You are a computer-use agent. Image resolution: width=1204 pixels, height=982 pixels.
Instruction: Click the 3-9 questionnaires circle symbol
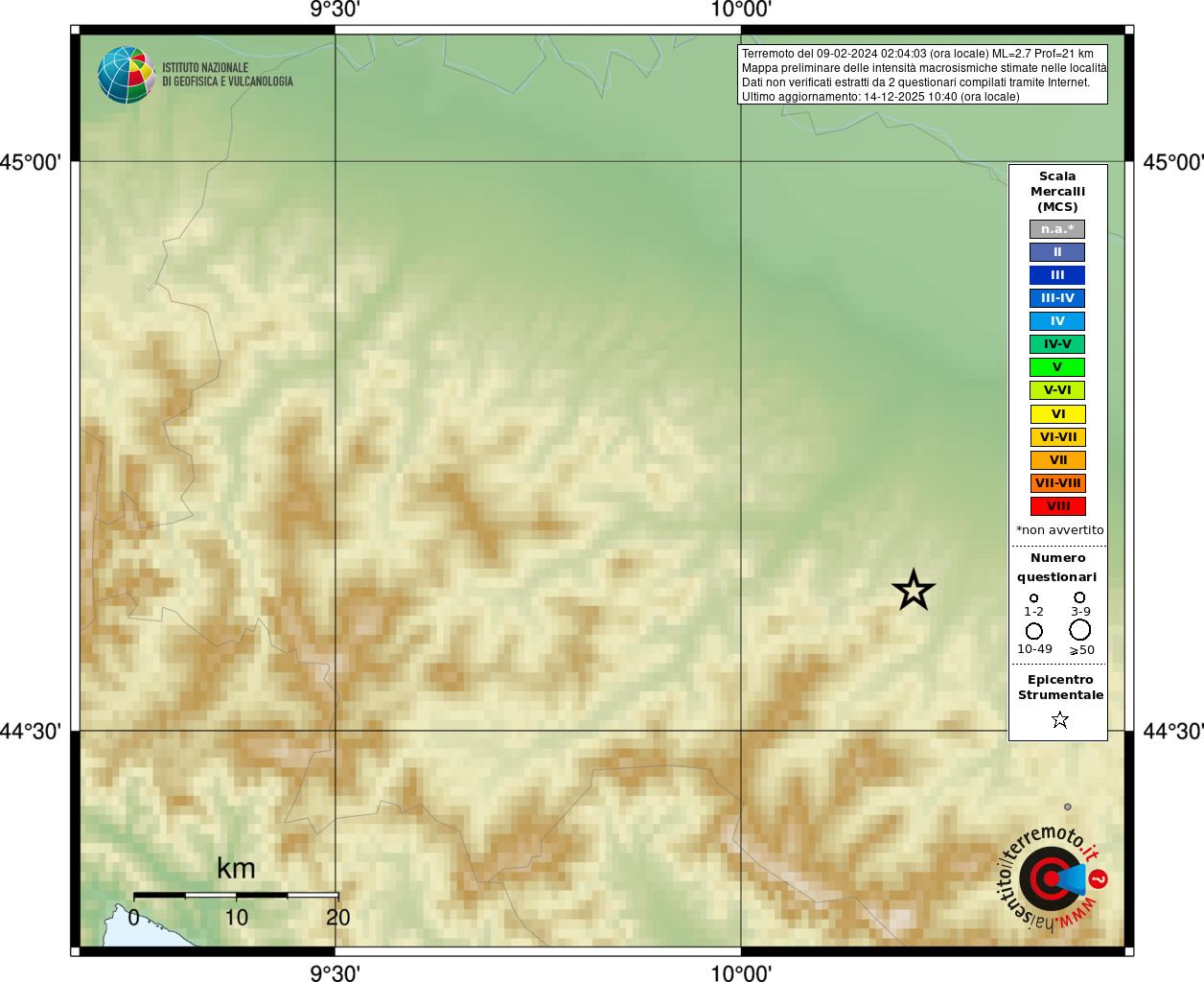click(1079, 597)
